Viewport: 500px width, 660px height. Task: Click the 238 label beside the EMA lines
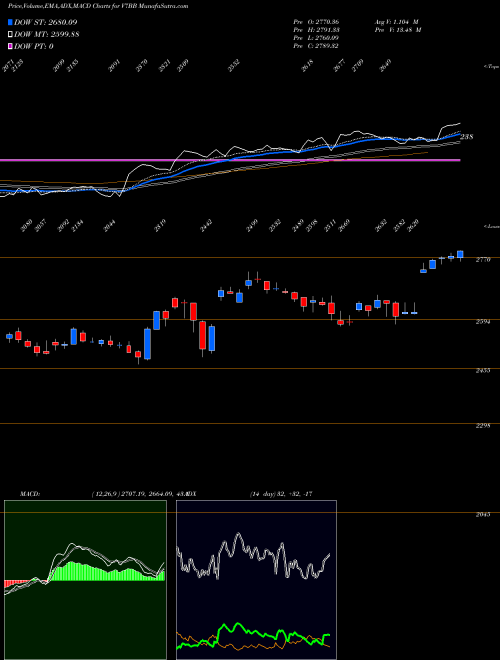[467, 136]
